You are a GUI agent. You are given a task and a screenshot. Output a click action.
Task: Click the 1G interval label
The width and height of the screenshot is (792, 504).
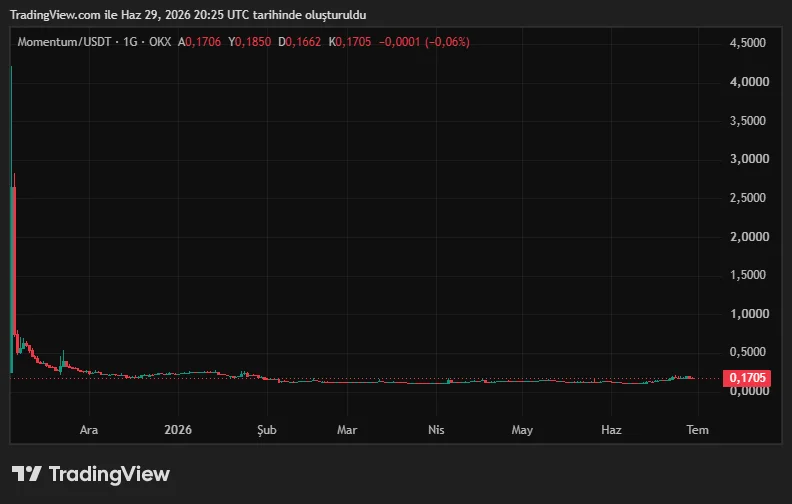click(130, 42)
